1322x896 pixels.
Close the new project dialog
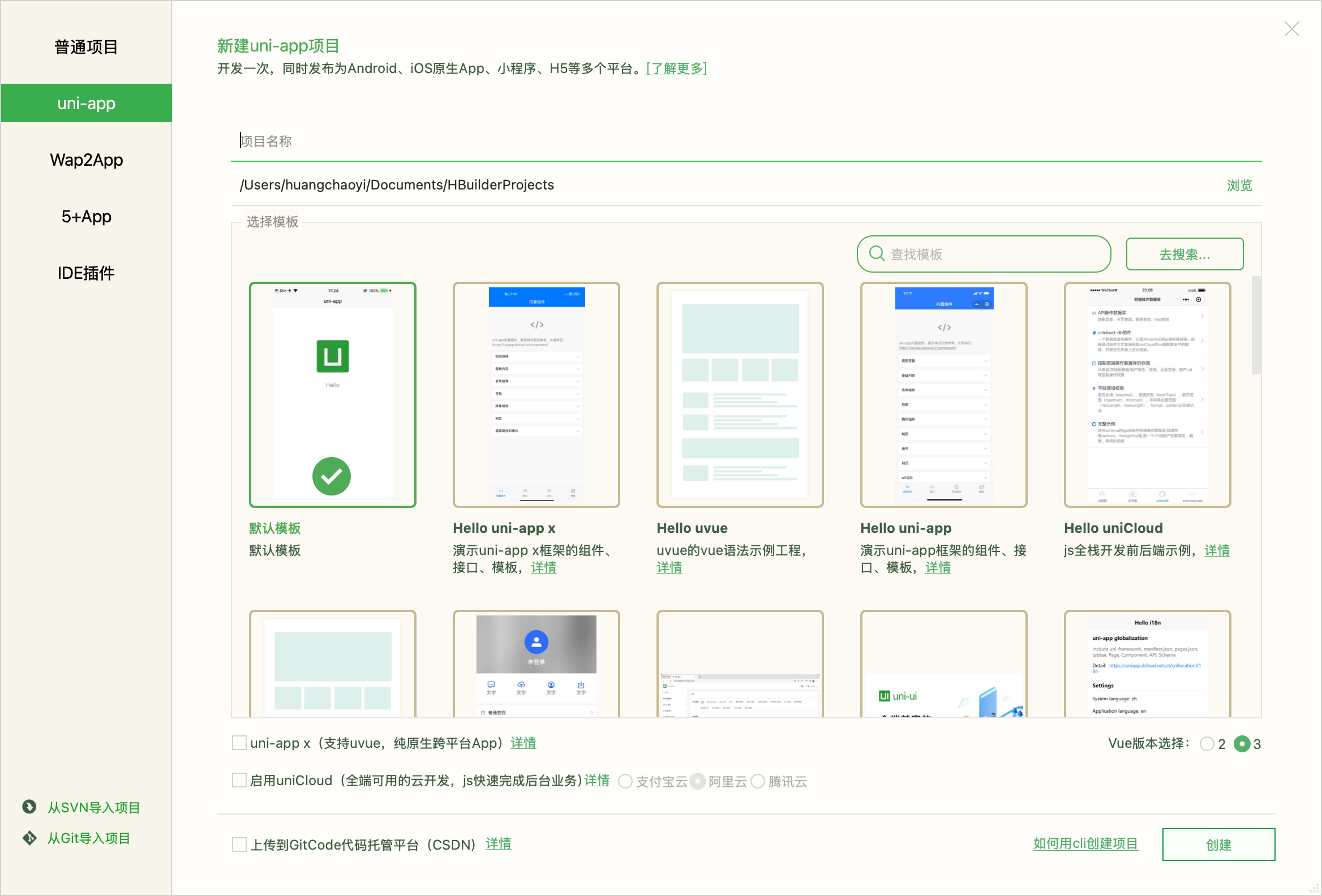click(1291, 29)
